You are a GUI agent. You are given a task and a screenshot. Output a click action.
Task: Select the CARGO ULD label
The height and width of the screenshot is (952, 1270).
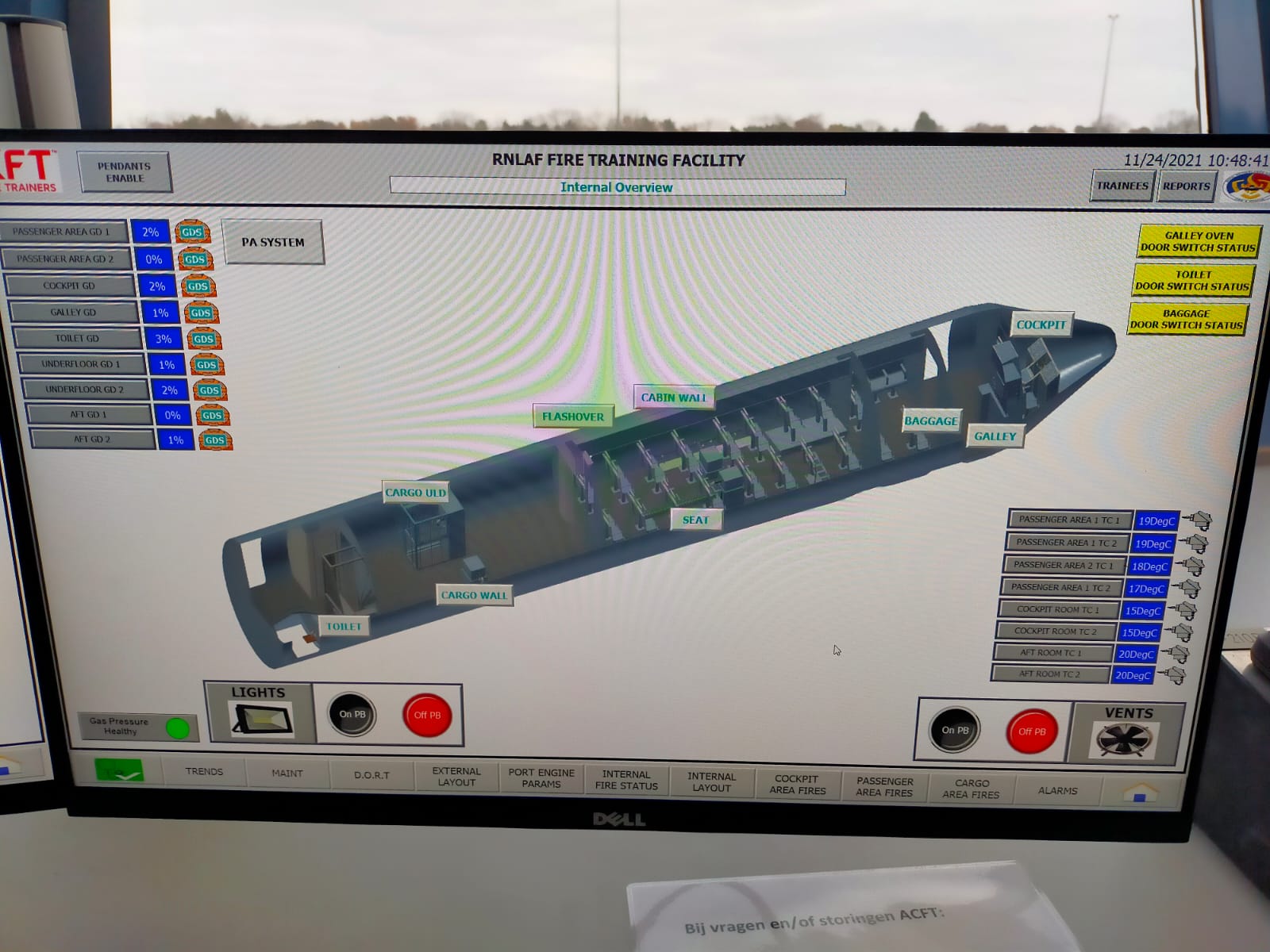pos(415,493)
